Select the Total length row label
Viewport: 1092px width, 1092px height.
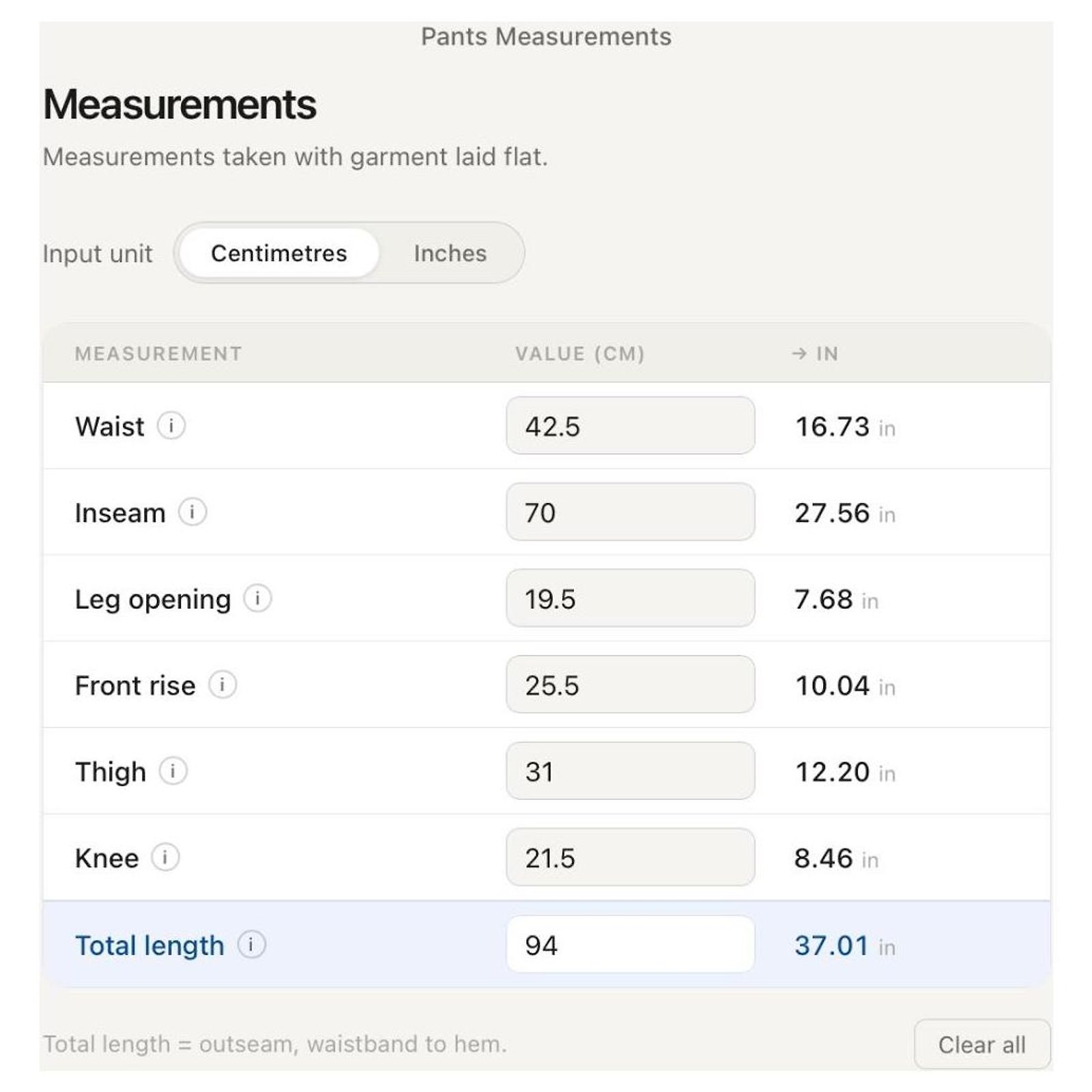[149, 946]
